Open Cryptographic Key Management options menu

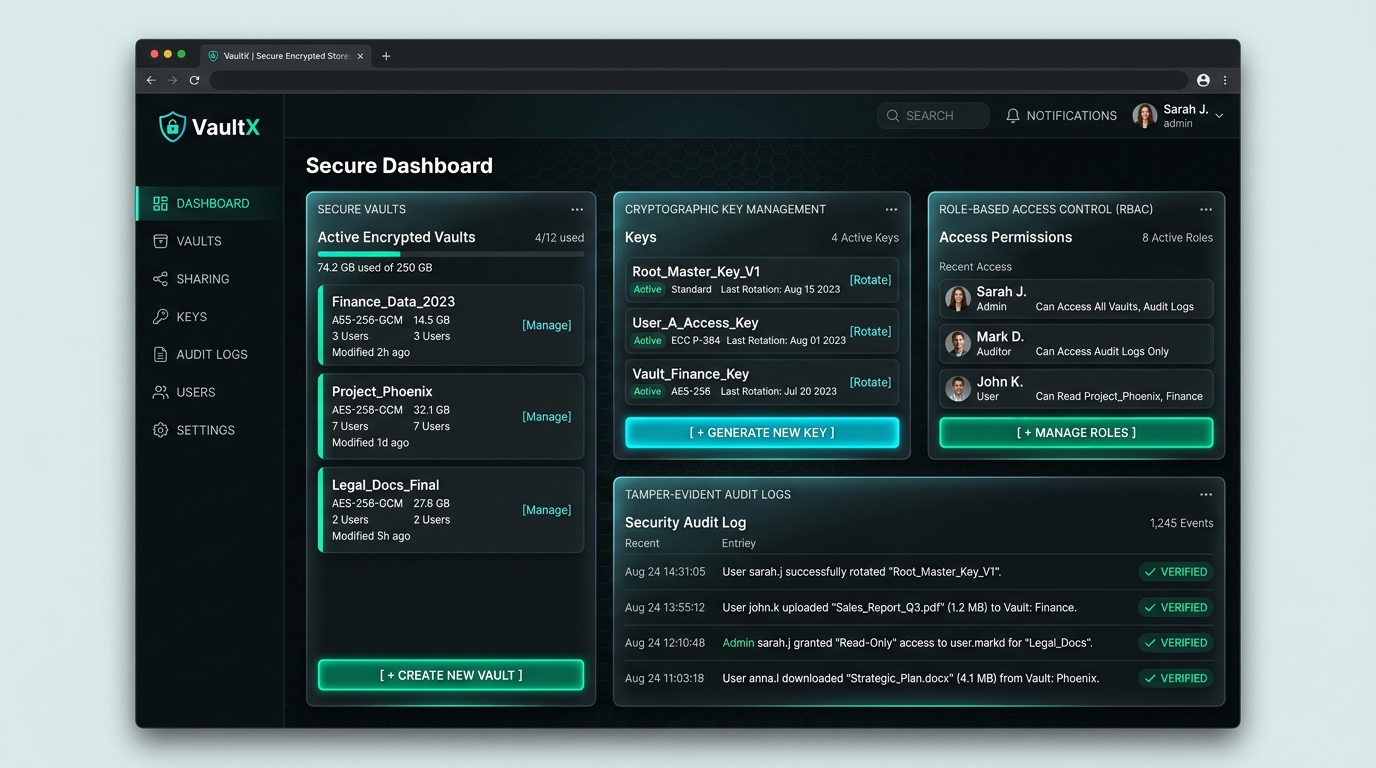(891, 210)
